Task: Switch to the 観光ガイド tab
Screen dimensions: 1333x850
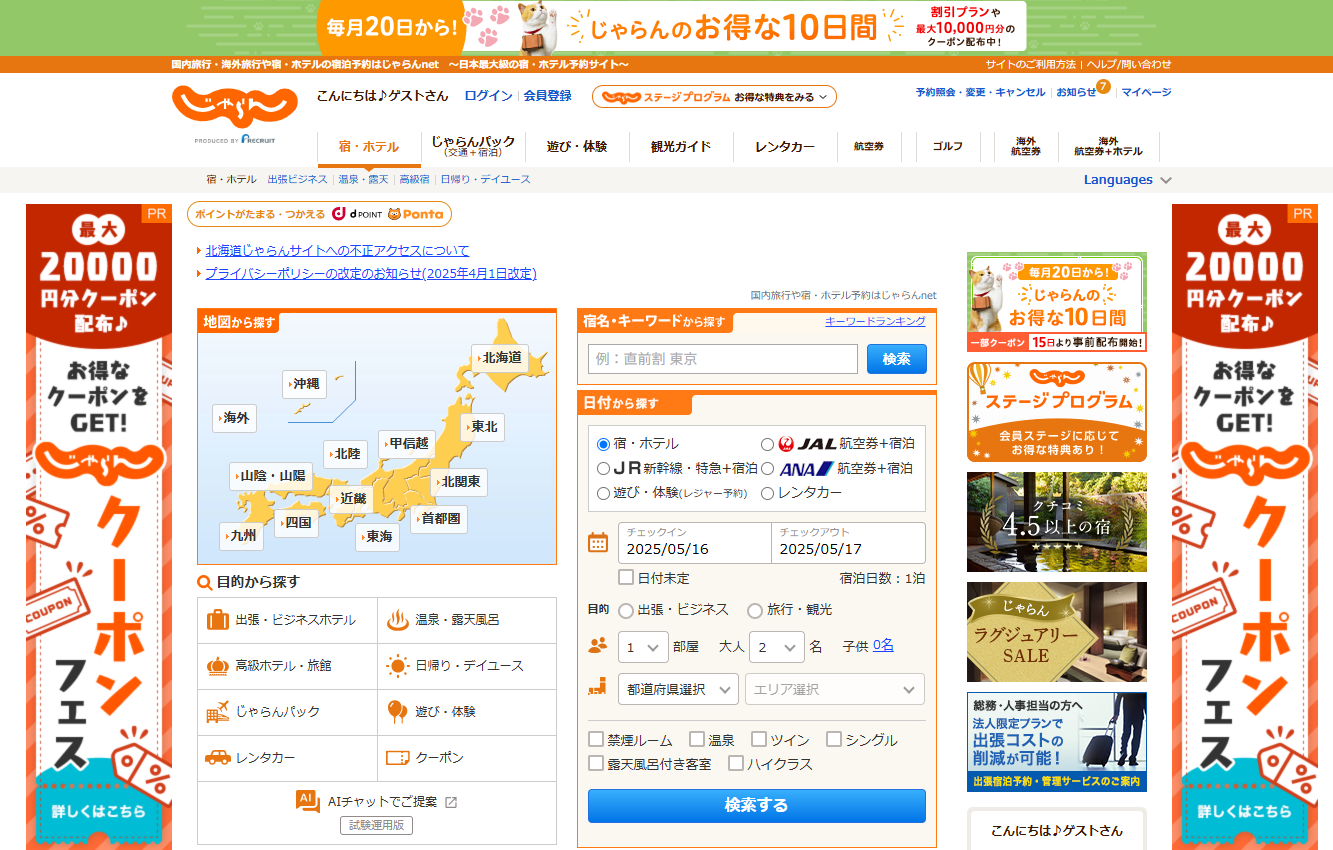Action: 681,146
